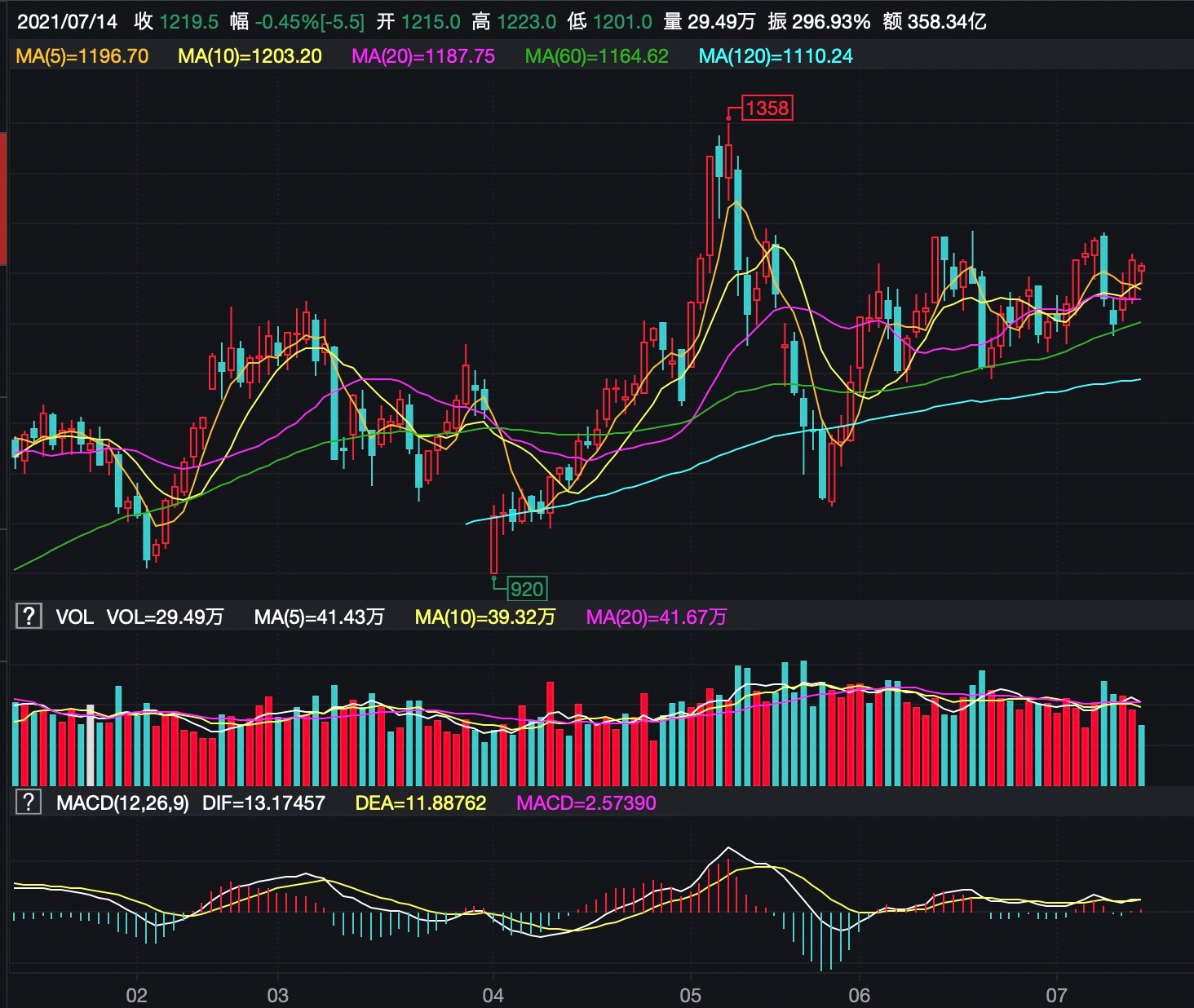This screenshot has height=1008, width=1194.
Task: Switch to the 05 month axis label
Action: [690, 996]
